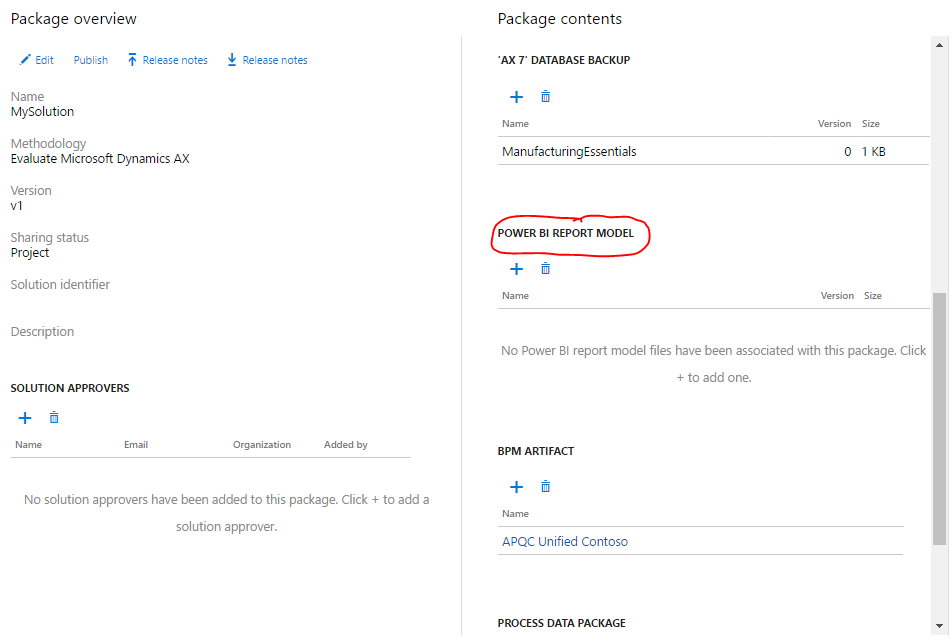The height and width of the screenshot is (644, 952).
Task: Delete the AX 7 database backup entry
Action: point(545,97)
